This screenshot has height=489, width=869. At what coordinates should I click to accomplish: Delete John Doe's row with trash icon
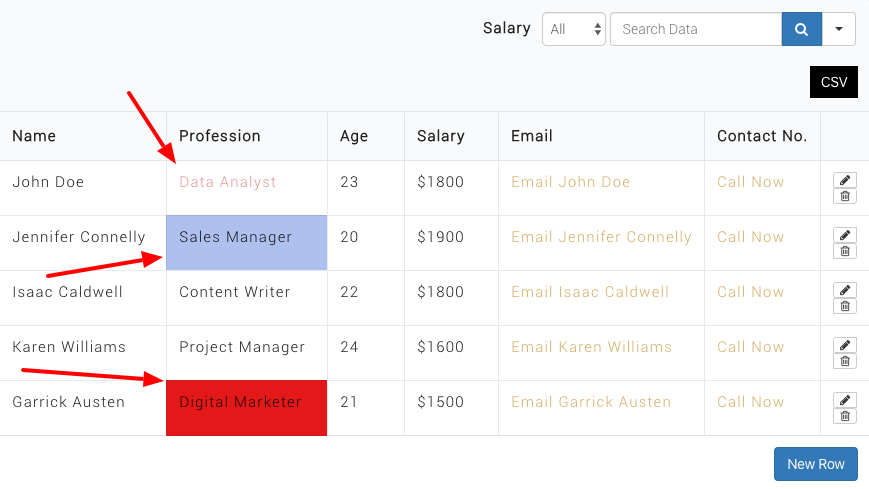(845, 196)
